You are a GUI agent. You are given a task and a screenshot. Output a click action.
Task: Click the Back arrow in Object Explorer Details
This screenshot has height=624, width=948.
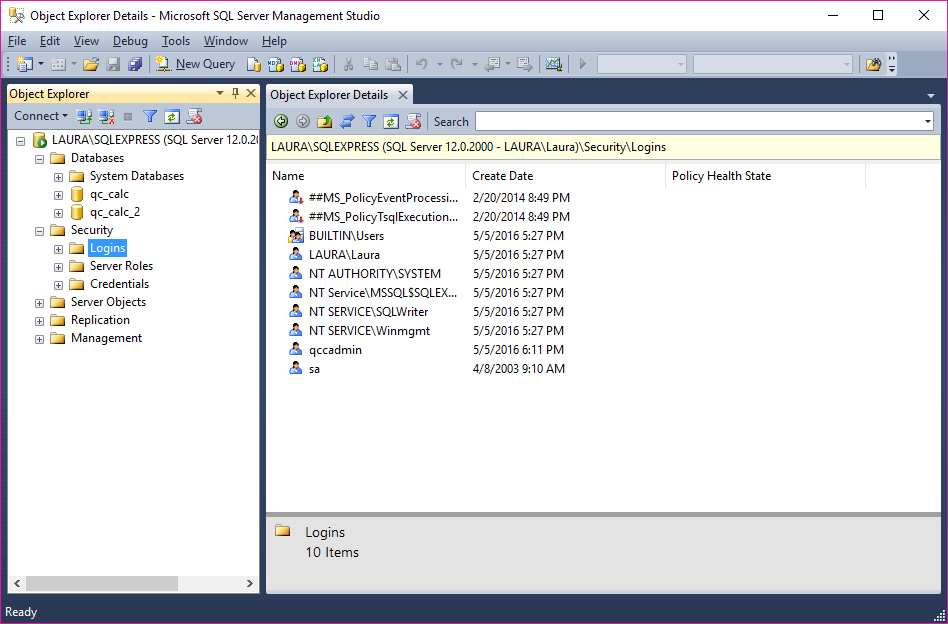(x=281, y=121)
